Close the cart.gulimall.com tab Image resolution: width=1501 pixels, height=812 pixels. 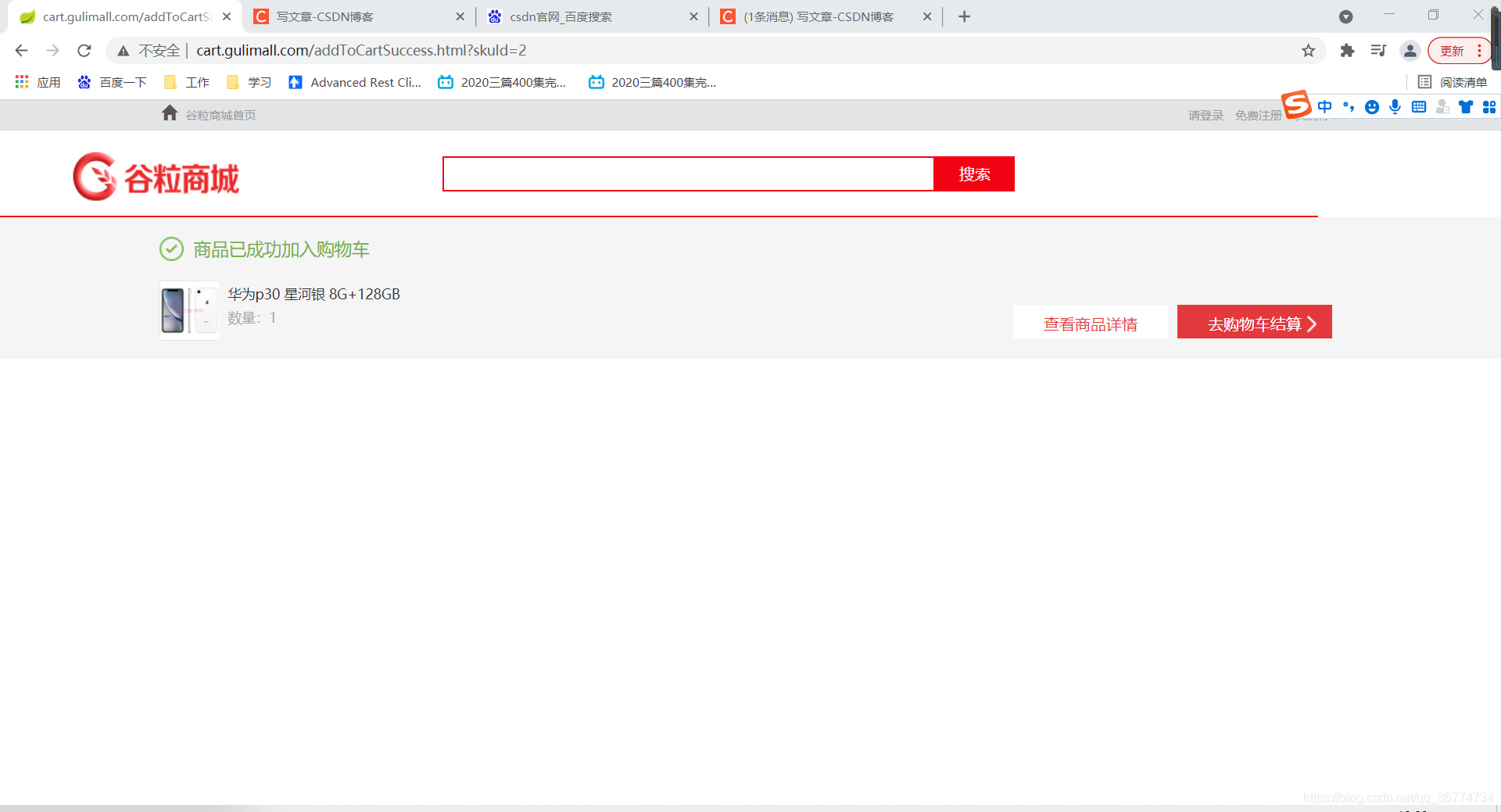(x=227, y=16)
